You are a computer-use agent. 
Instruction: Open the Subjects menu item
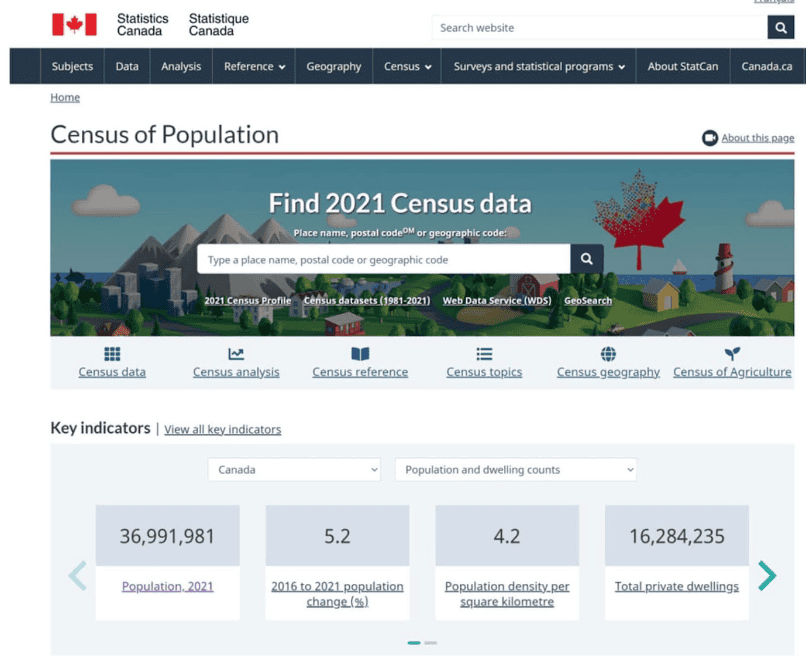72,66
